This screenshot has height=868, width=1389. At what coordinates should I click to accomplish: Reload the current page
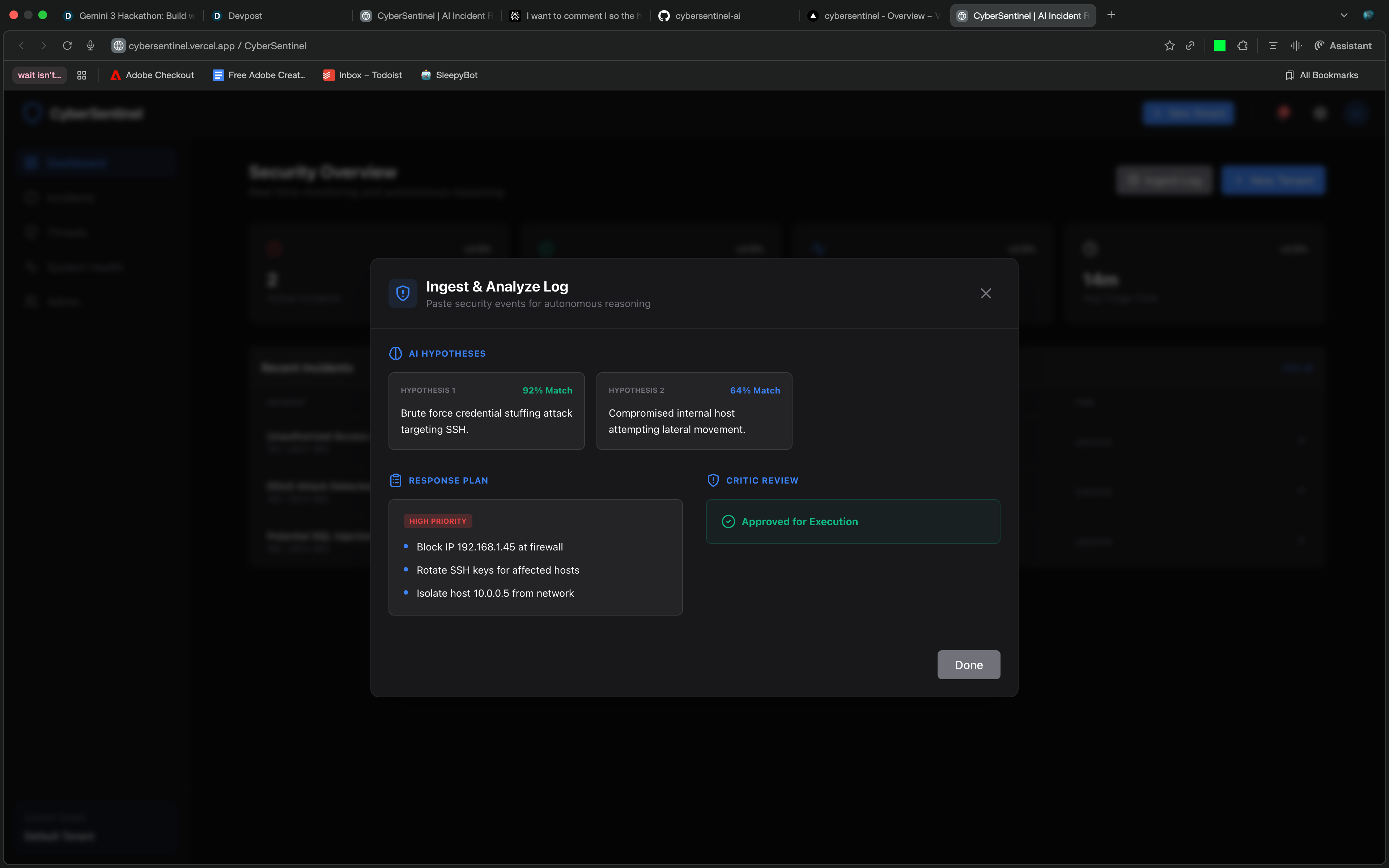point(67,46)
